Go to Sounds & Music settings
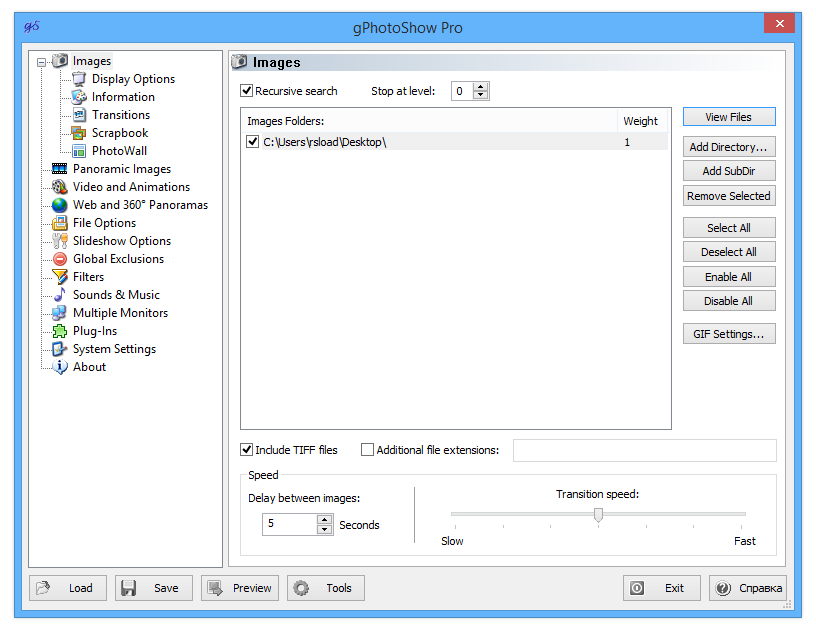Viewport: 816px width, 630px height. [116, 295]
